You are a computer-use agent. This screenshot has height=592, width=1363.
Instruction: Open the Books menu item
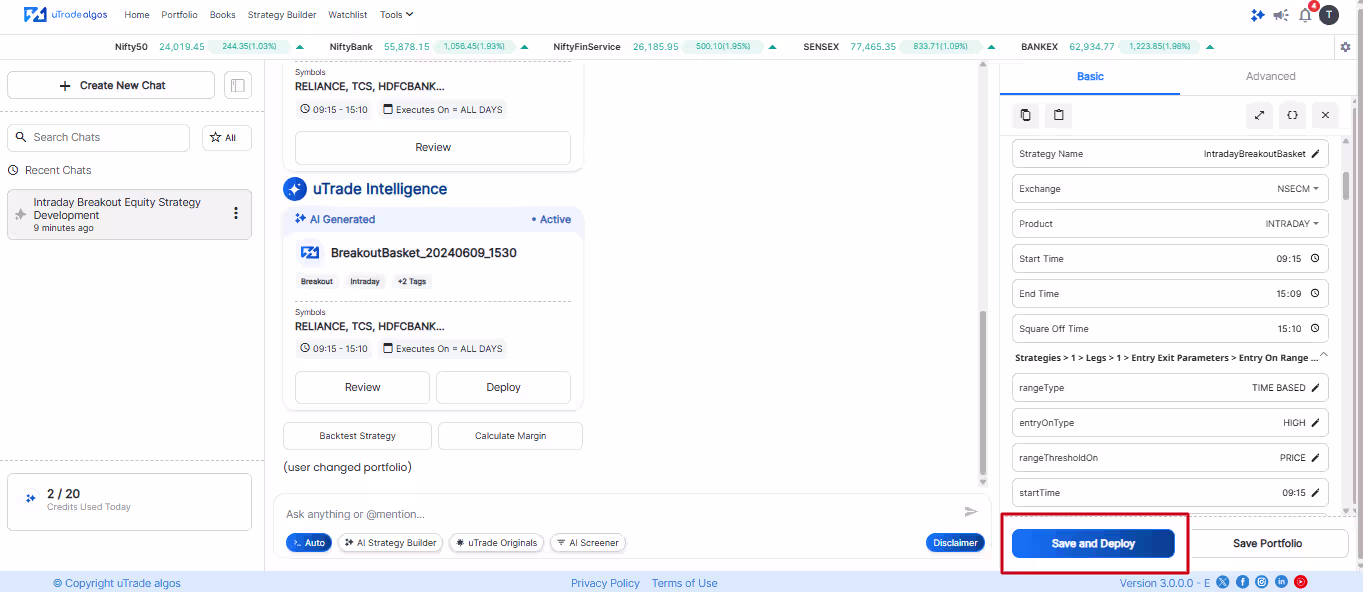[x=223, y=15]
